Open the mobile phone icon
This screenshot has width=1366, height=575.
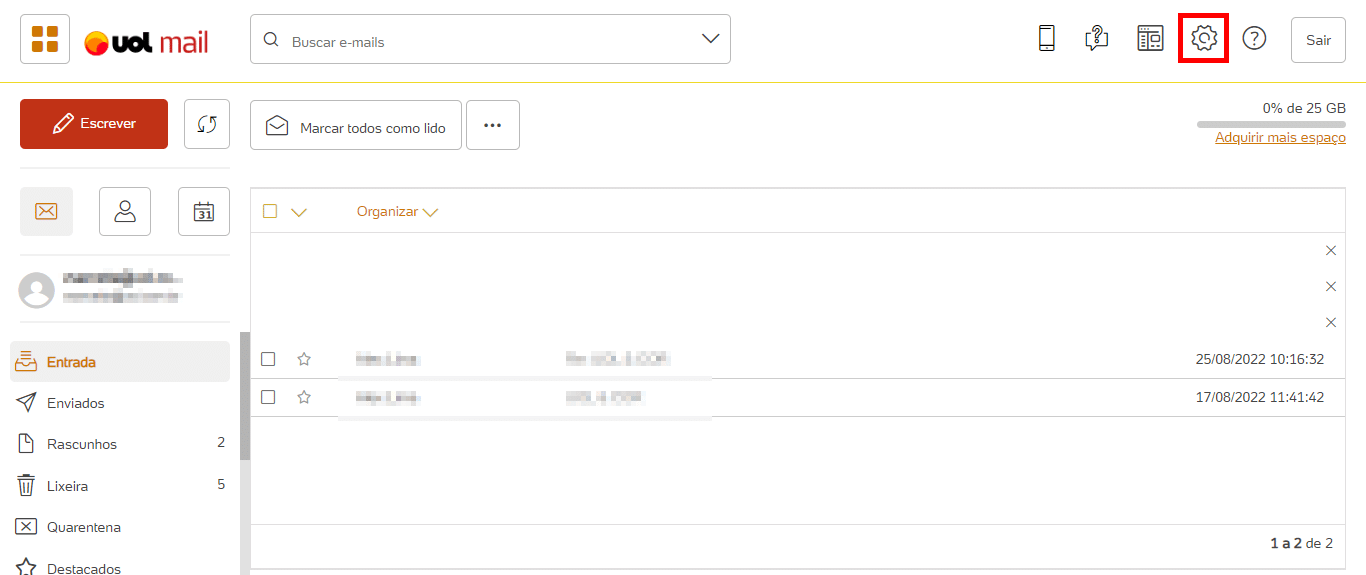point(1046,39)
